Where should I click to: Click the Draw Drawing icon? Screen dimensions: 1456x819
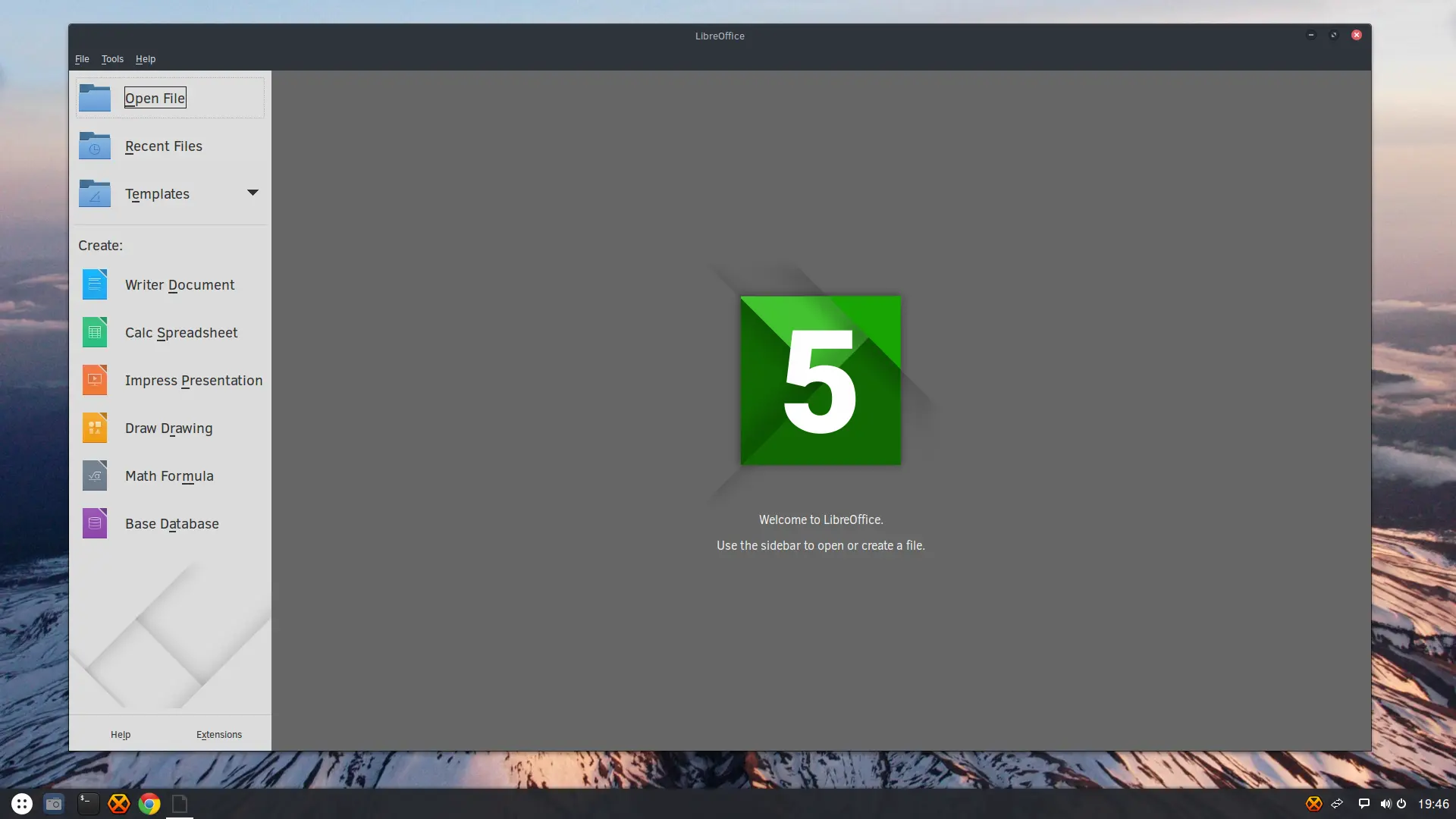coord(95,428)
